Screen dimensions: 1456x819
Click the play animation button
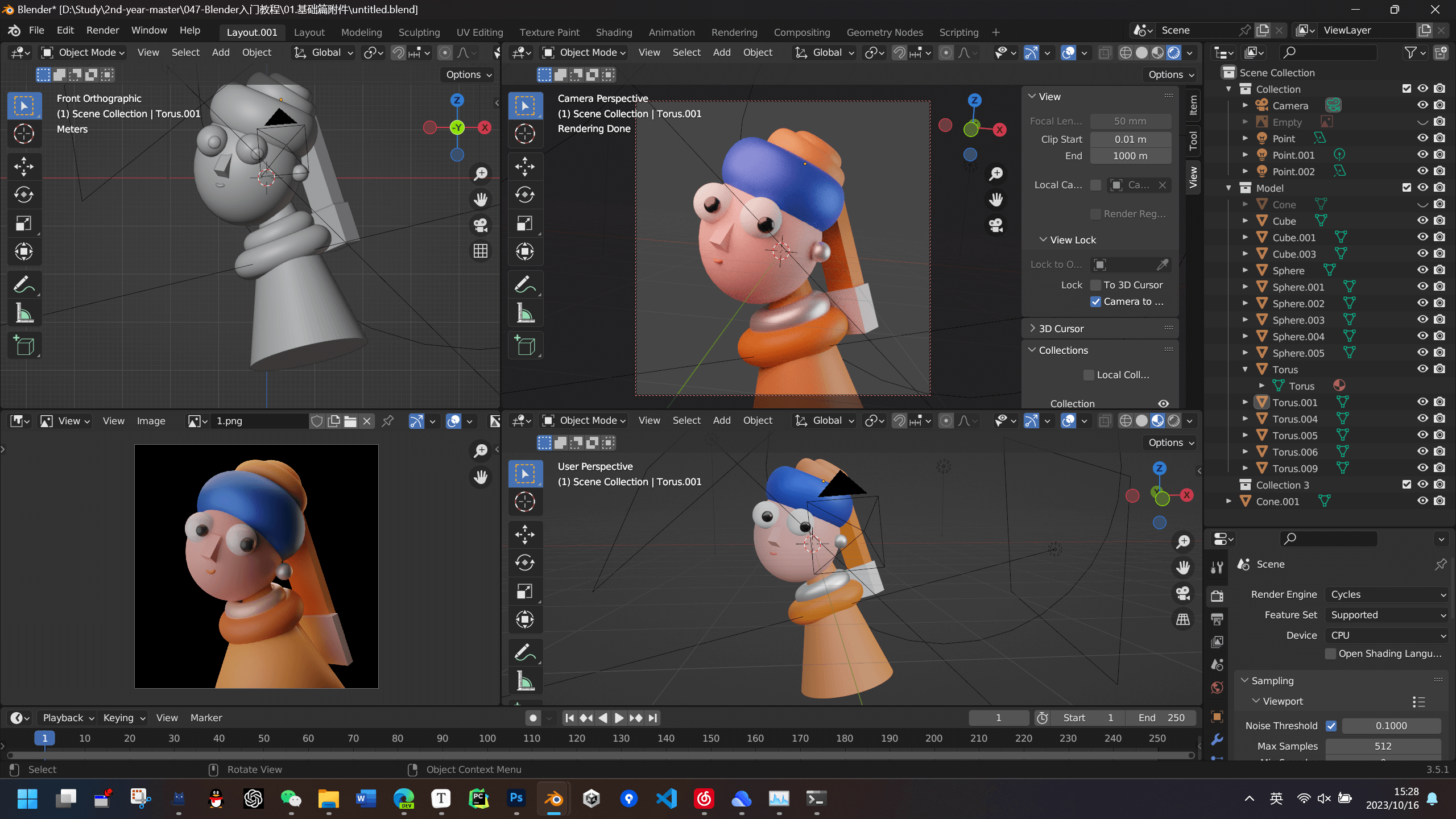click(x=619, y=718)
